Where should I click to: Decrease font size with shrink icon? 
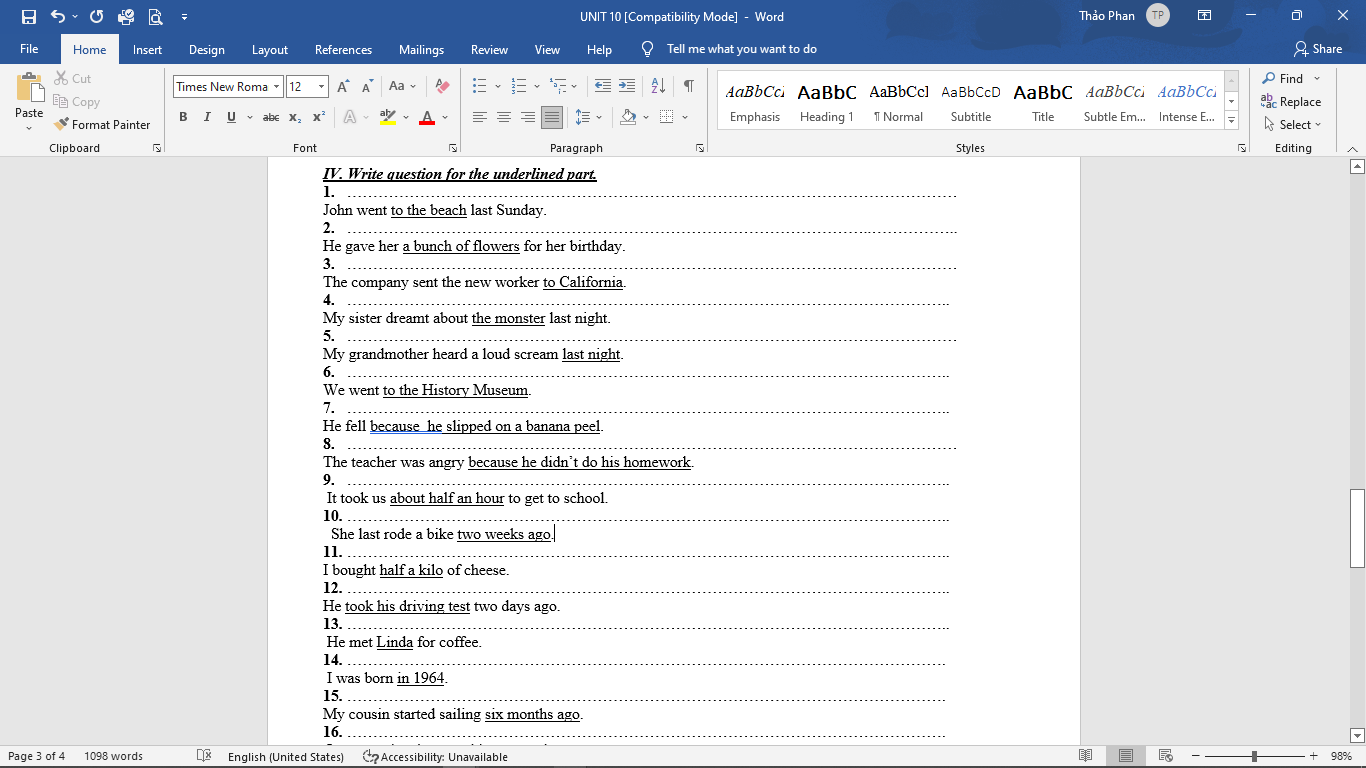(x=367, y=87)
